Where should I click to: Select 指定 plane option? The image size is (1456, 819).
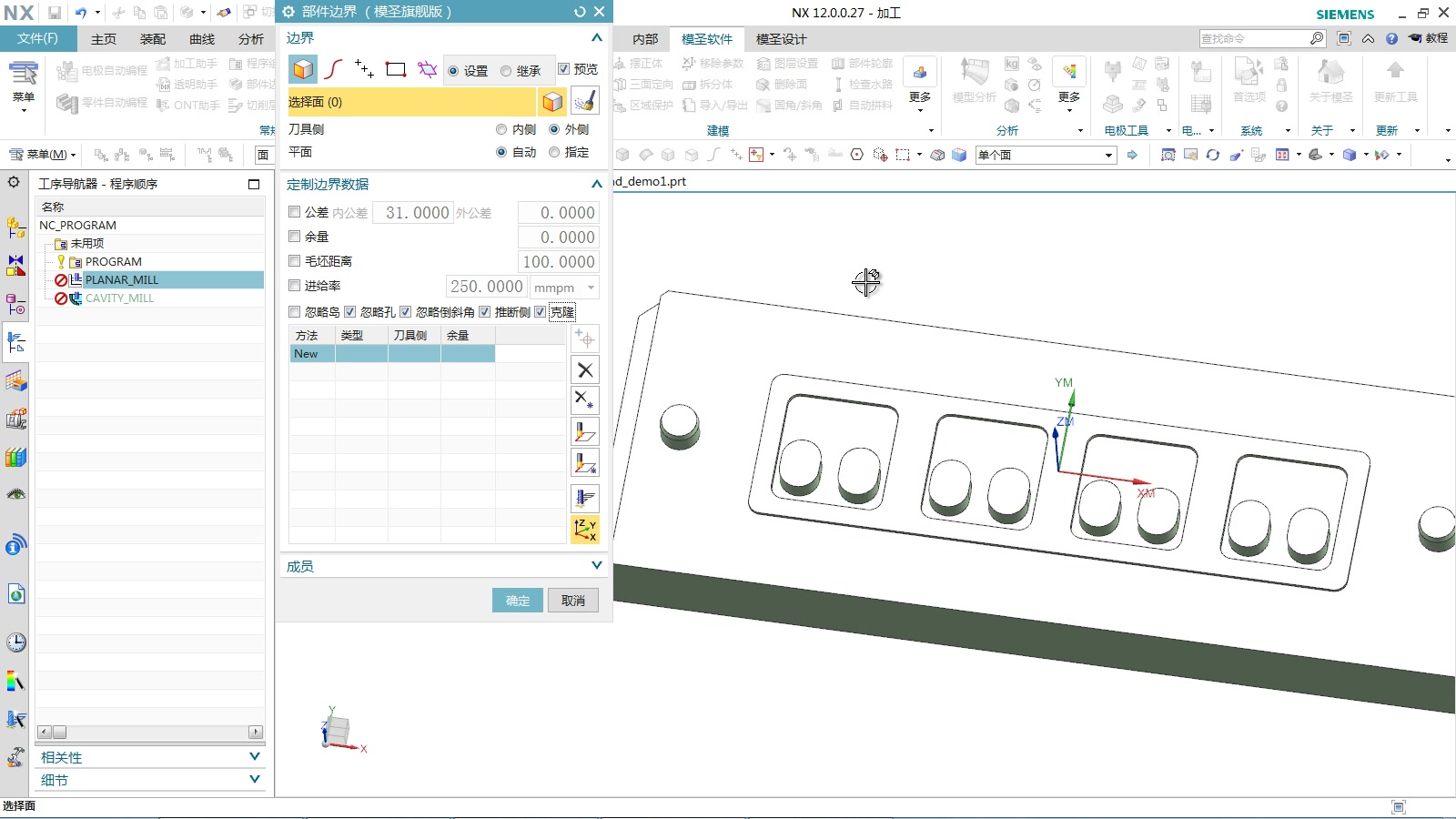click(x=554, y=152)
